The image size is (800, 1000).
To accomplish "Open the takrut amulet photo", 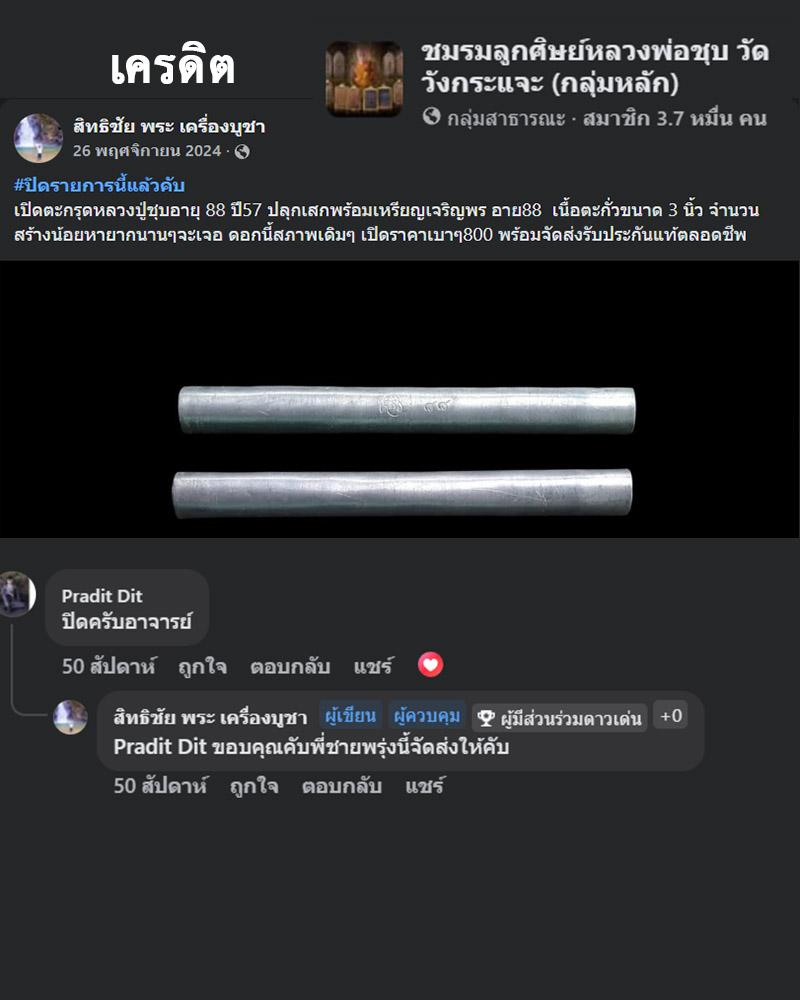I will tap(400, 399).
